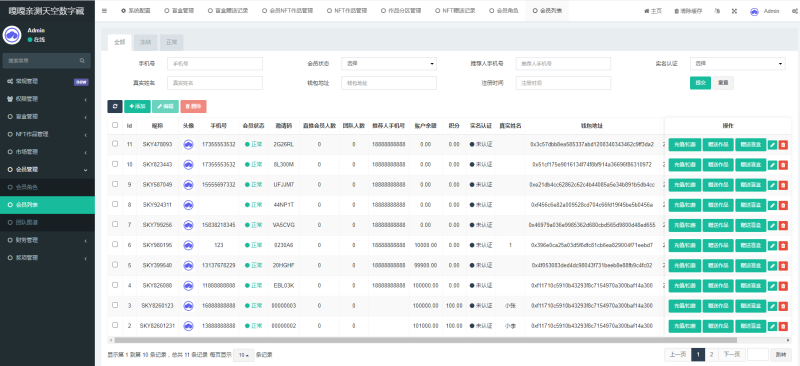Click the pencil edit icon for SKY587049
Image resolution: width=800 pixels, height=366 pixels.
pyautogui.click(x=772, y=185)
